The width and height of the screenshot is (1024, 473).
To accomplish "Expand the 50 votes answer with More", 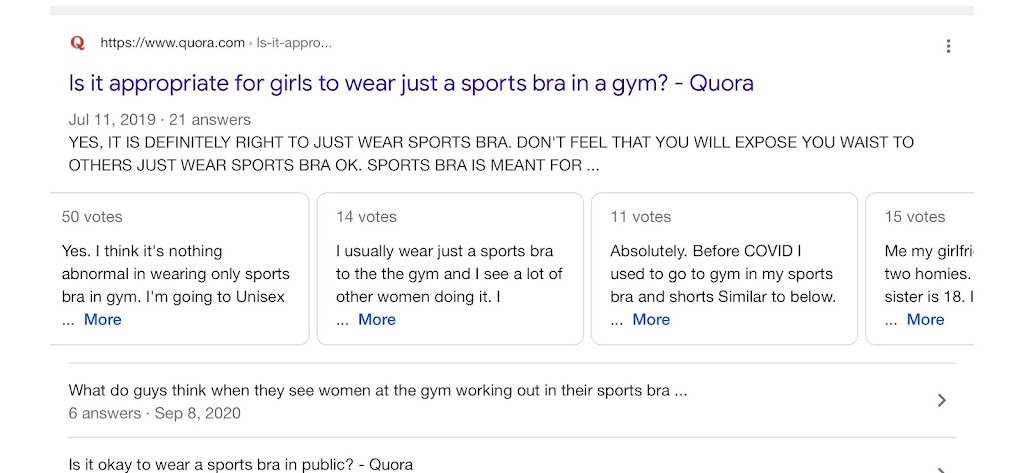I will click(102, 320).
